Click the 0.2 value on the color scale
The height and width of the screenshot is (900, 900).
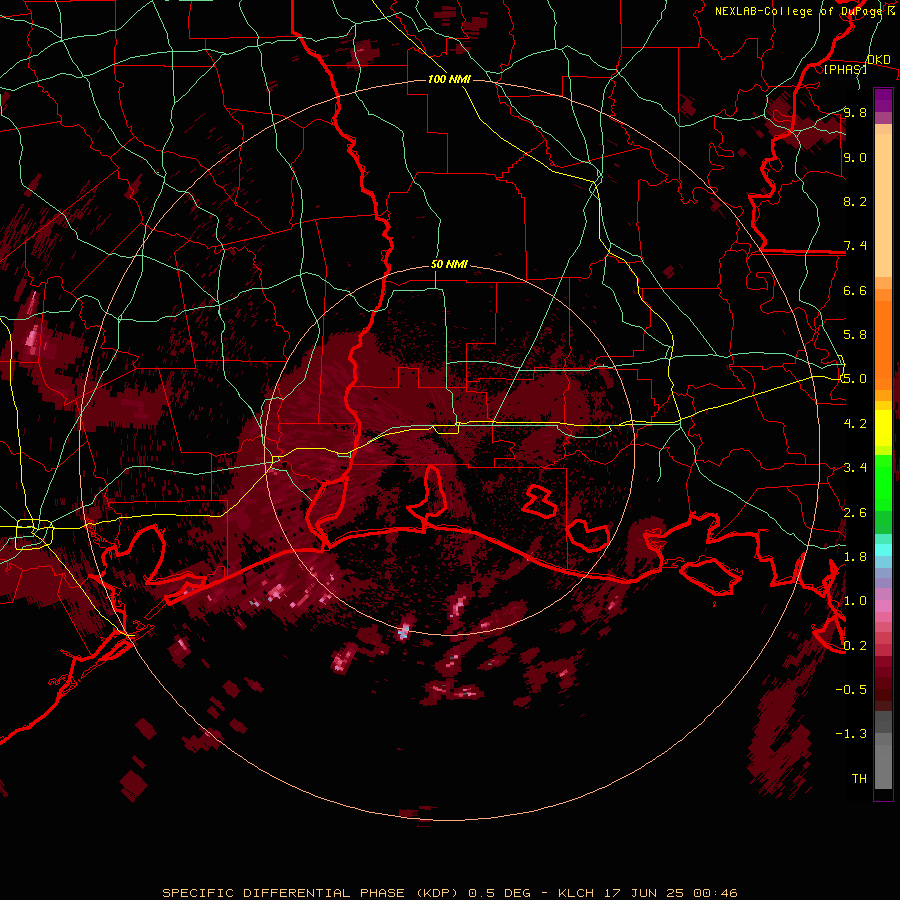click(855, 646)
